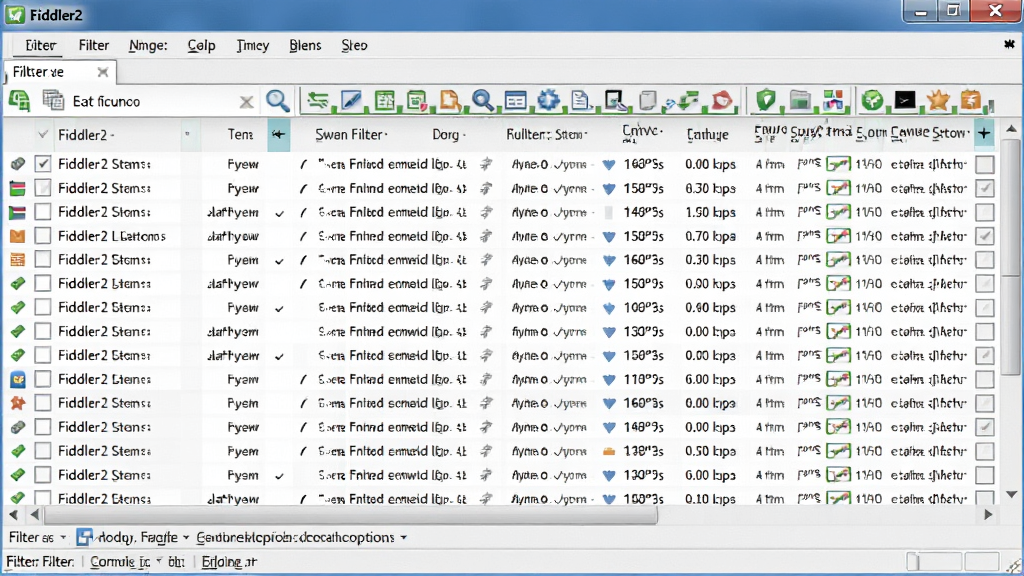Click the red tag toolbar icon
This screenshot has width=1024, height=576.
[722, 101]
